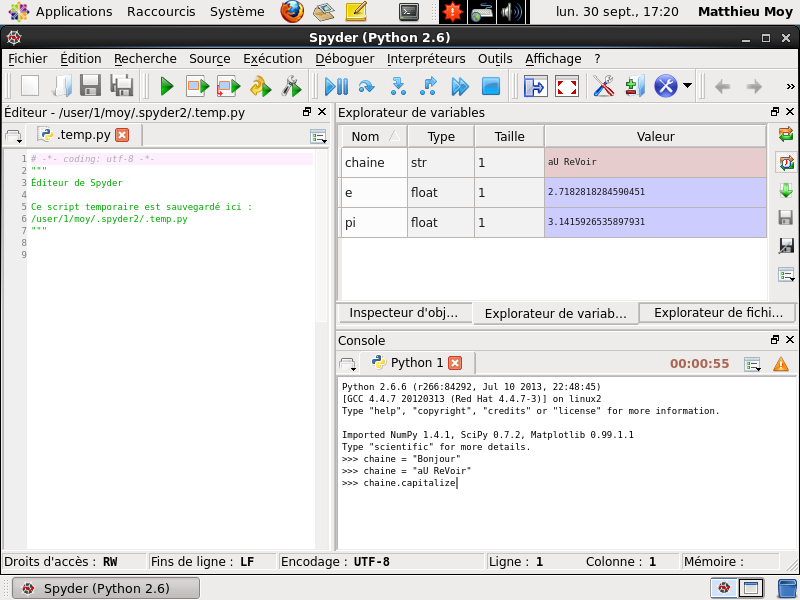
Task: Continue execution double-arrow icon
Action: point(460,86)
